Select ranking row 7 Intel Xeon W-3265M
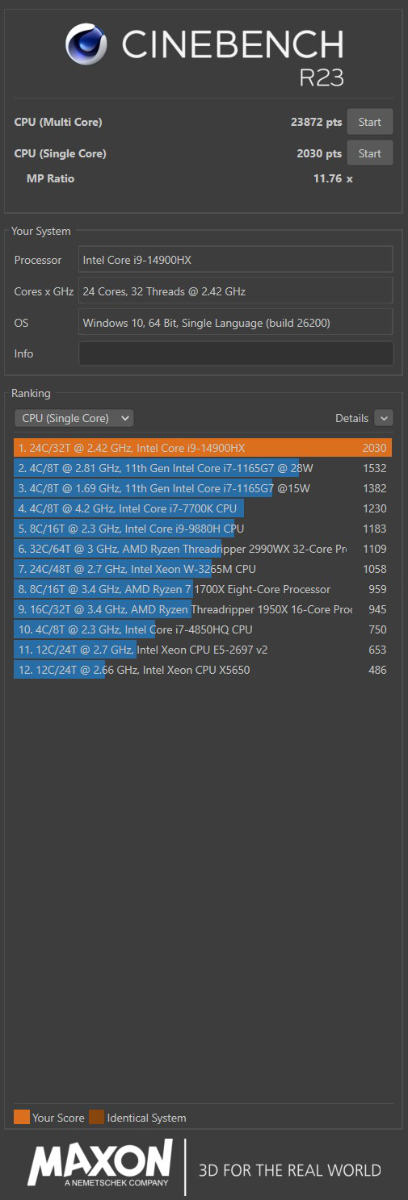 (x=203, y=569)
